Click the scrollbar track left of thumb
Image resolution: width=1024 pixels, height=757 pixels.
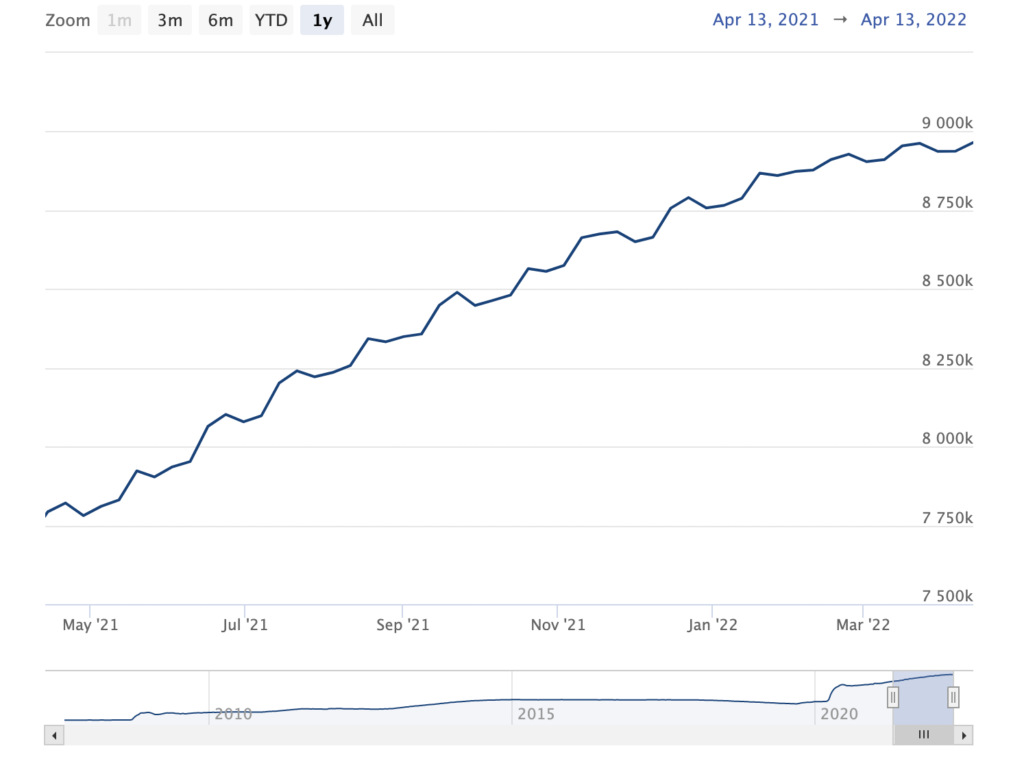pyautogui.click(x=470, y=735)
